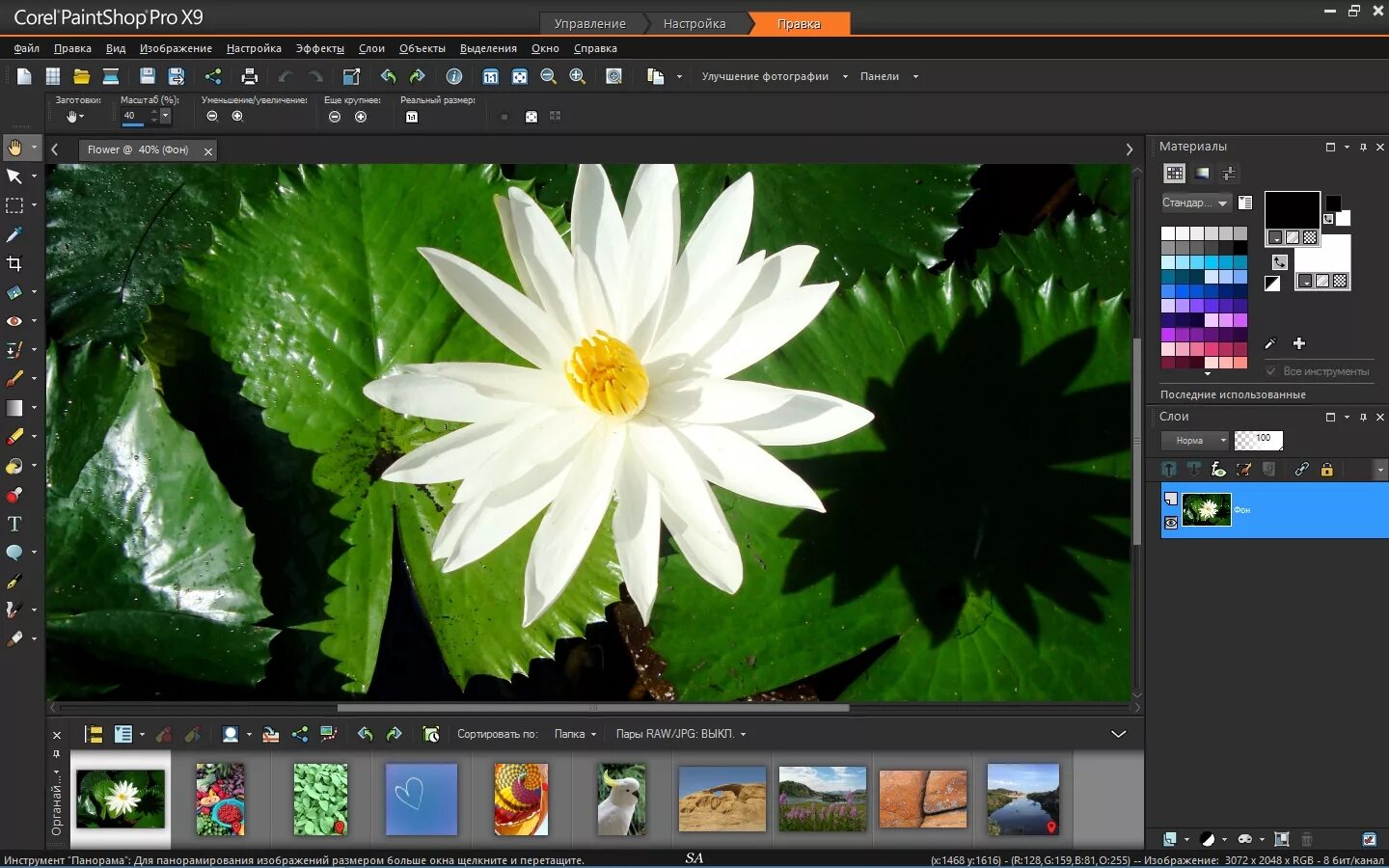Click the lock icon in Layers panel
This screenshot has width=1389, height=868.
tap(1326, 470)
